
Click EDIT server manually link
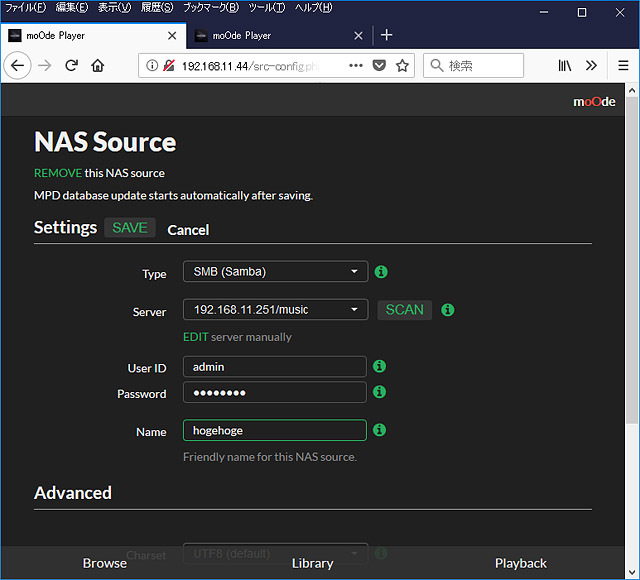point(196,337)
